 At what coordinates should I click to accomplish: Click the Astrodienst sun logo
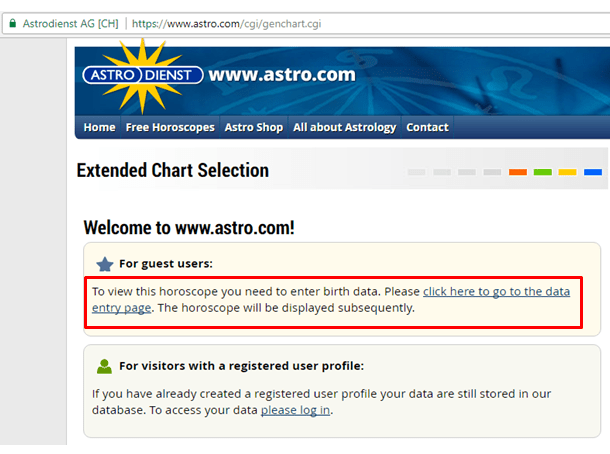click(143, 75)
